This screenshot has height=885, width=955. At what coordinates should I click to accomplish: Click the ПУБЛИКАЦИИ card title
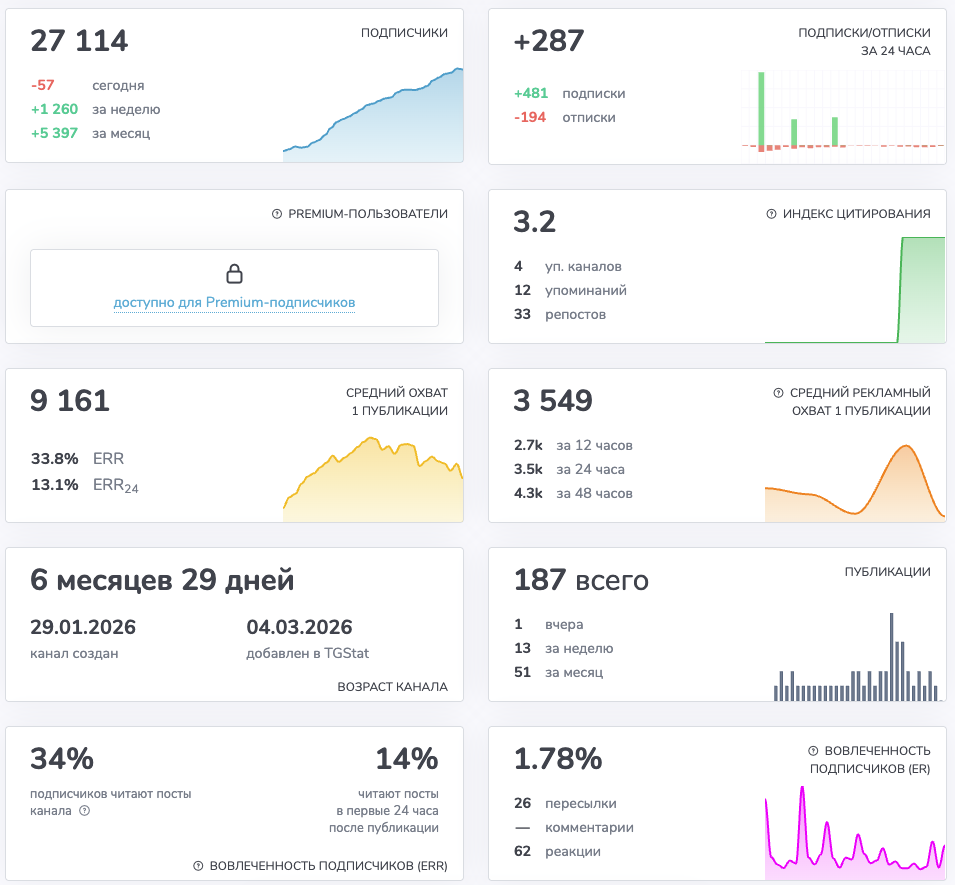pyautogui.click(x=887, y=572)
